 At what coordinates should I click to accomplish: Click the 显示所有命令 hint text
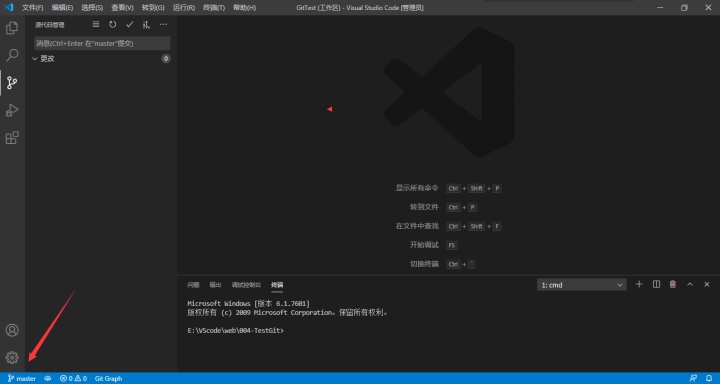[x=417, y=188]
